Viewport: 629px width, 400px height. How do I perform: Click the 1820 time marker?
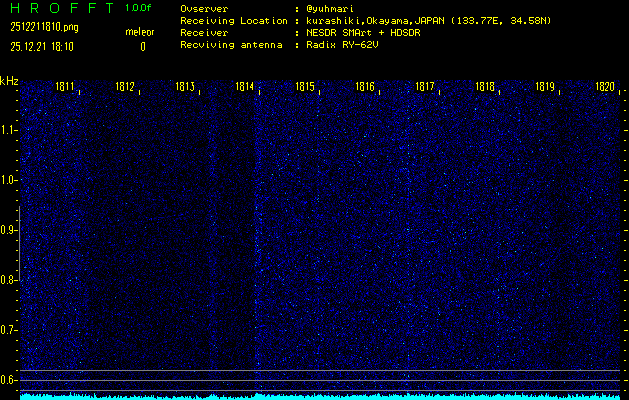(605, 86)
